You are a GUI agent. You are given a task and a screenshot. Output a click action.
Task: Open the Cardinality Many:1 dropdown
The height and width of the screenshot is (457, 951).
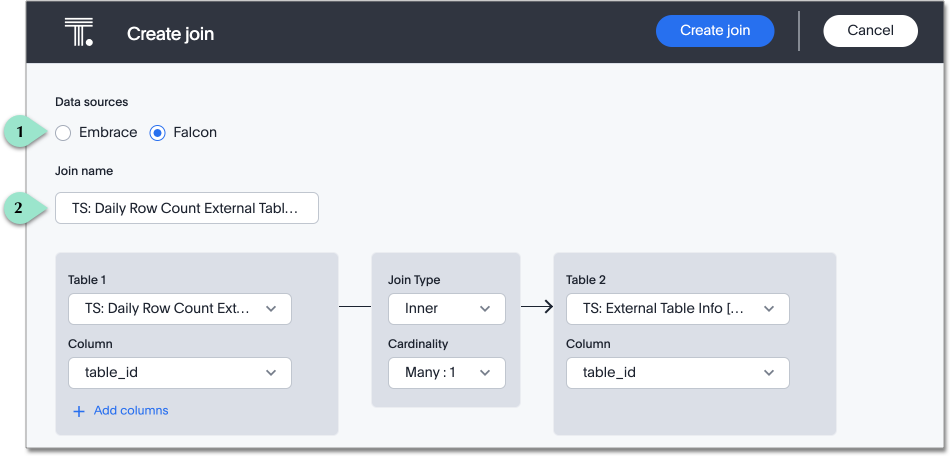click(x=446, y=372)
